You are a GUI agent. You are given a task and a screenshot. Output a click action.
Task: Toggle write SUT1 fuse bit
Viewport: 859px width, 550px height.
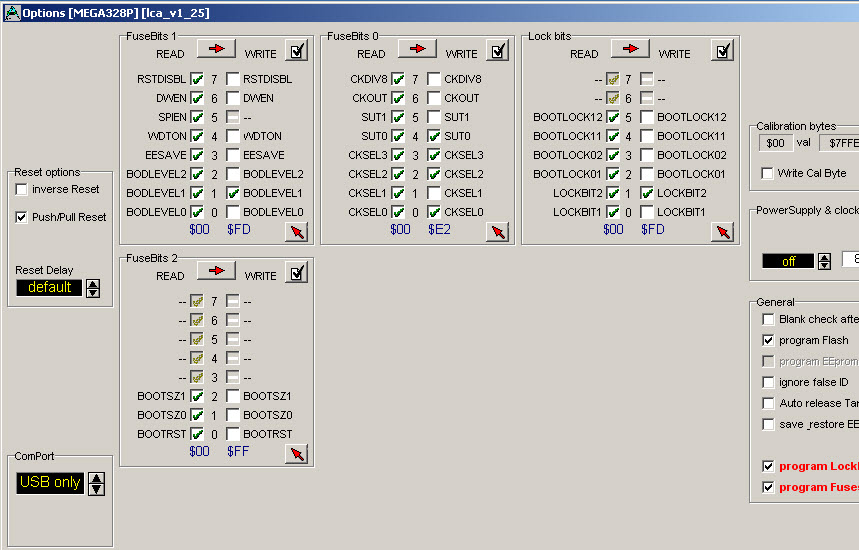coord(434,117)
